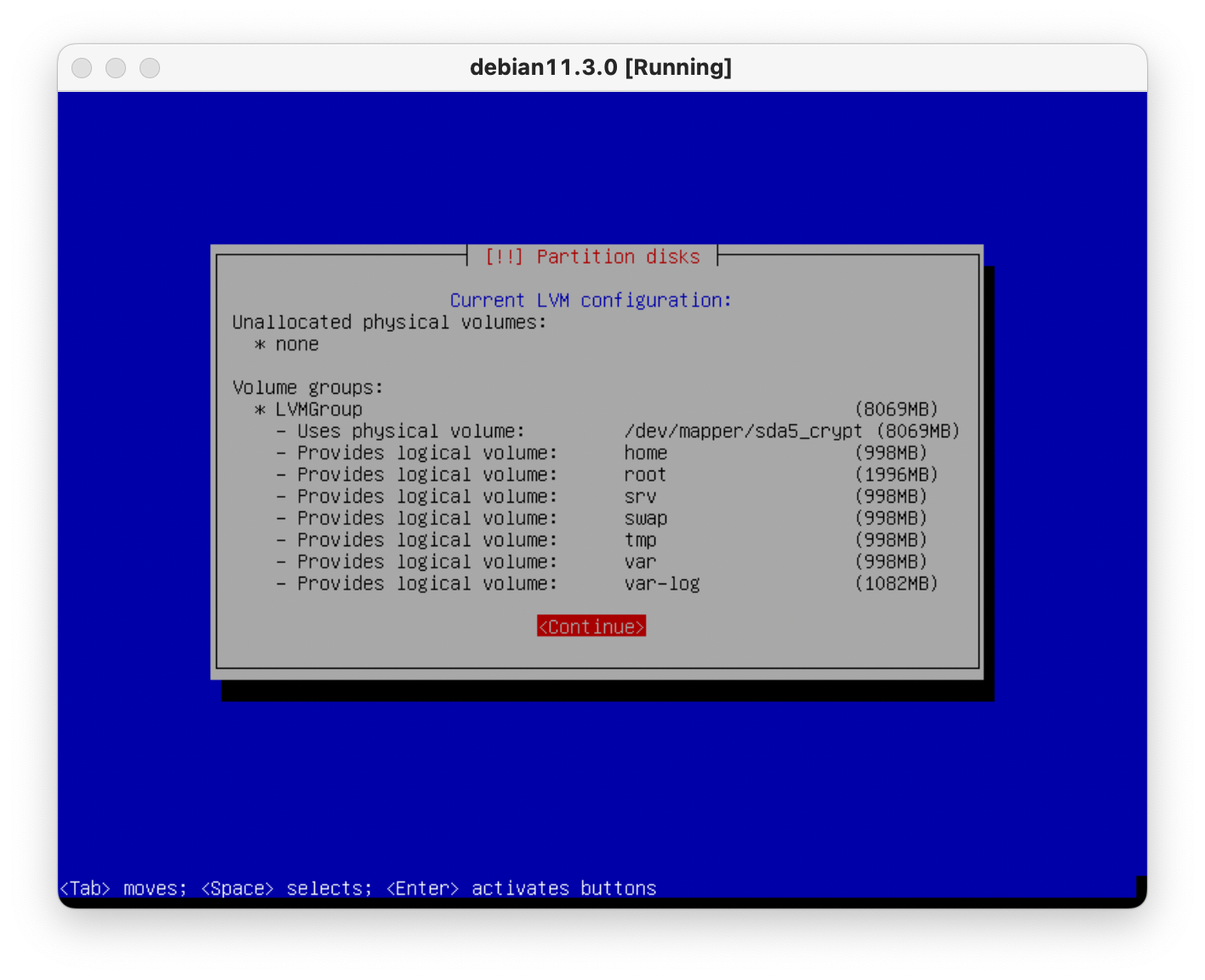Viewport: 1205px width, 980px height.
Task: Select the 'none' unallocated volumes entry
Action: point(296,345)
